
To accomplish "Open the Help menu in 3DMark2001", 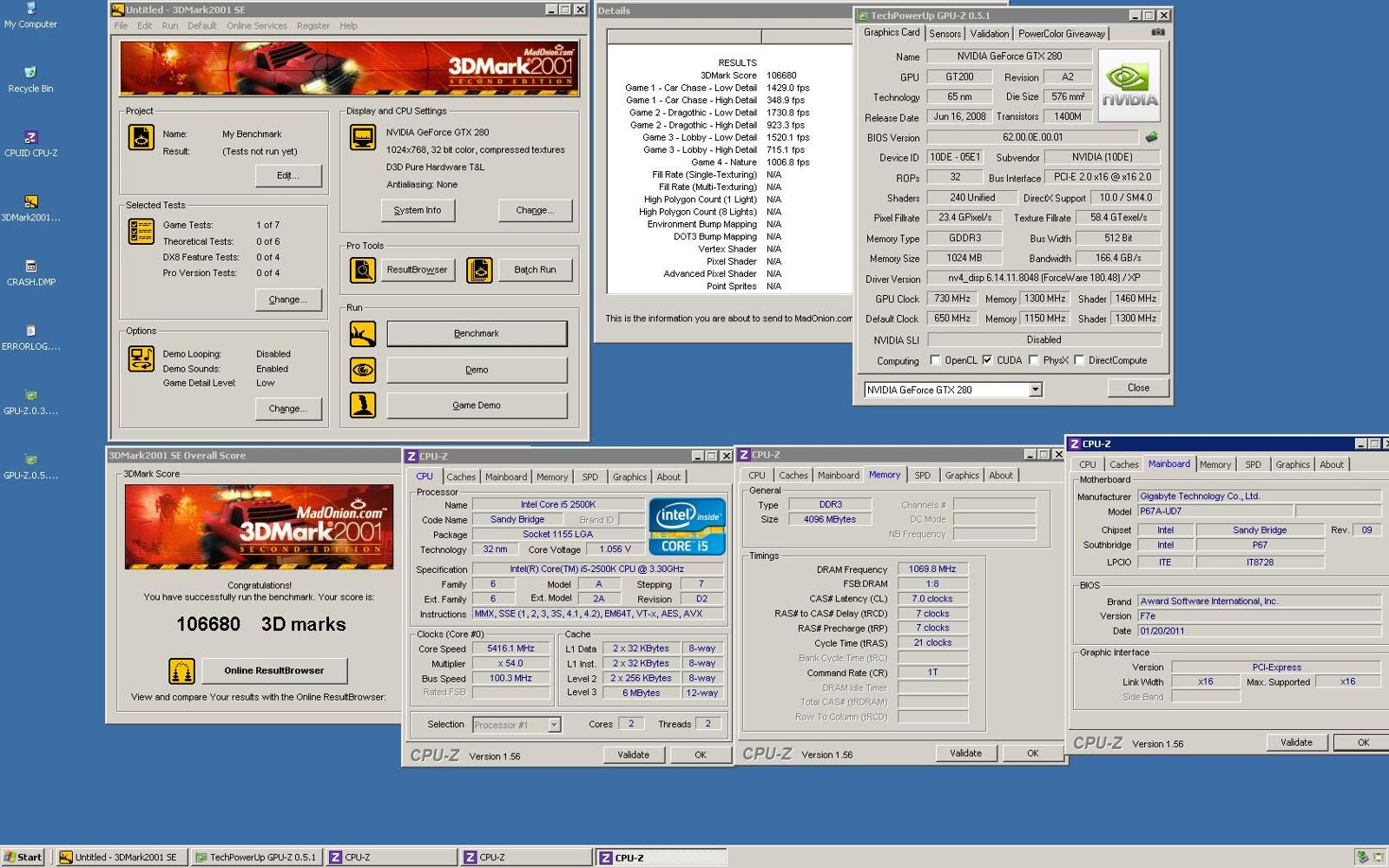I will [348, 26].
